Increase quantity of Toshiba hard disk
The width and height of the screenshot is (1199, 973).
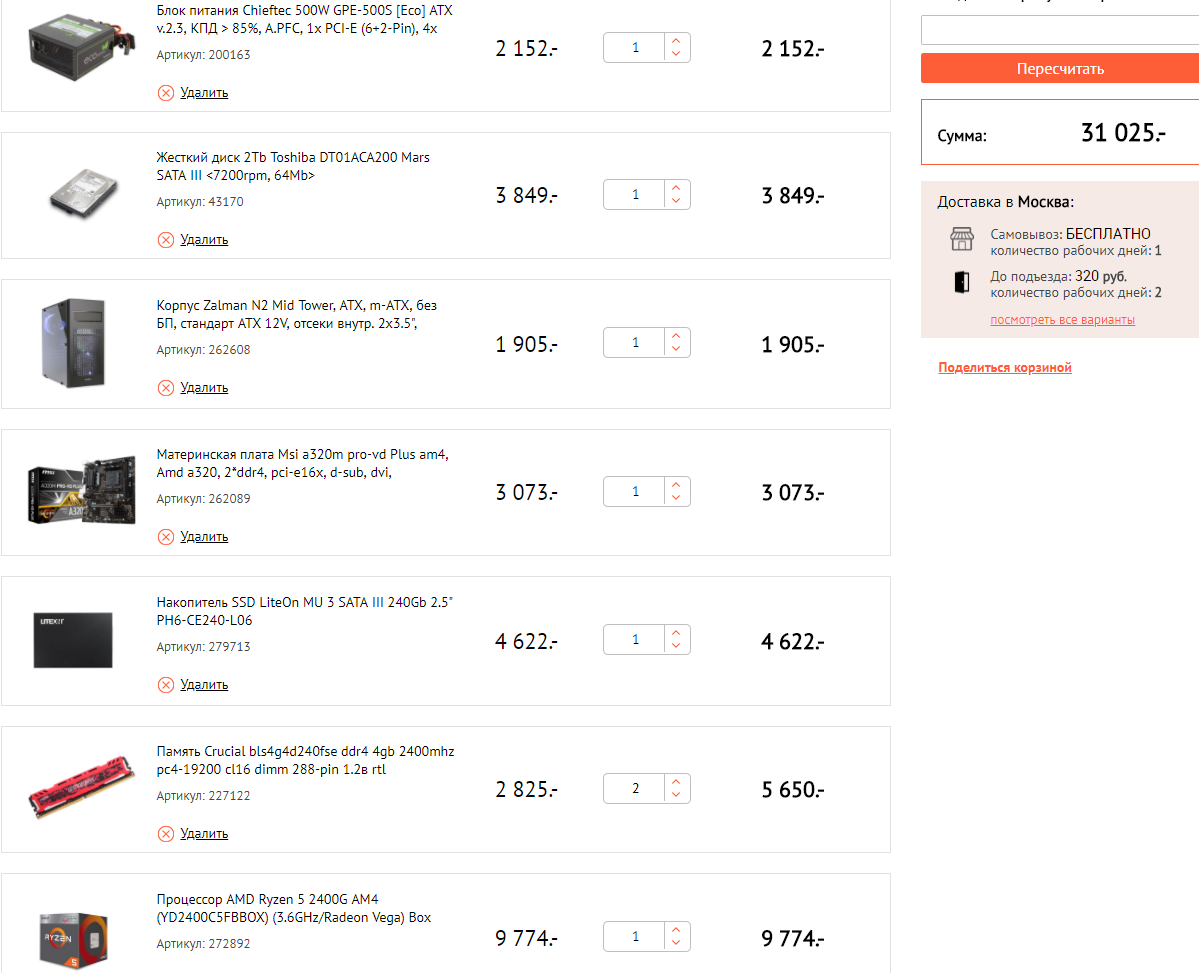click(x=677, y=187)
